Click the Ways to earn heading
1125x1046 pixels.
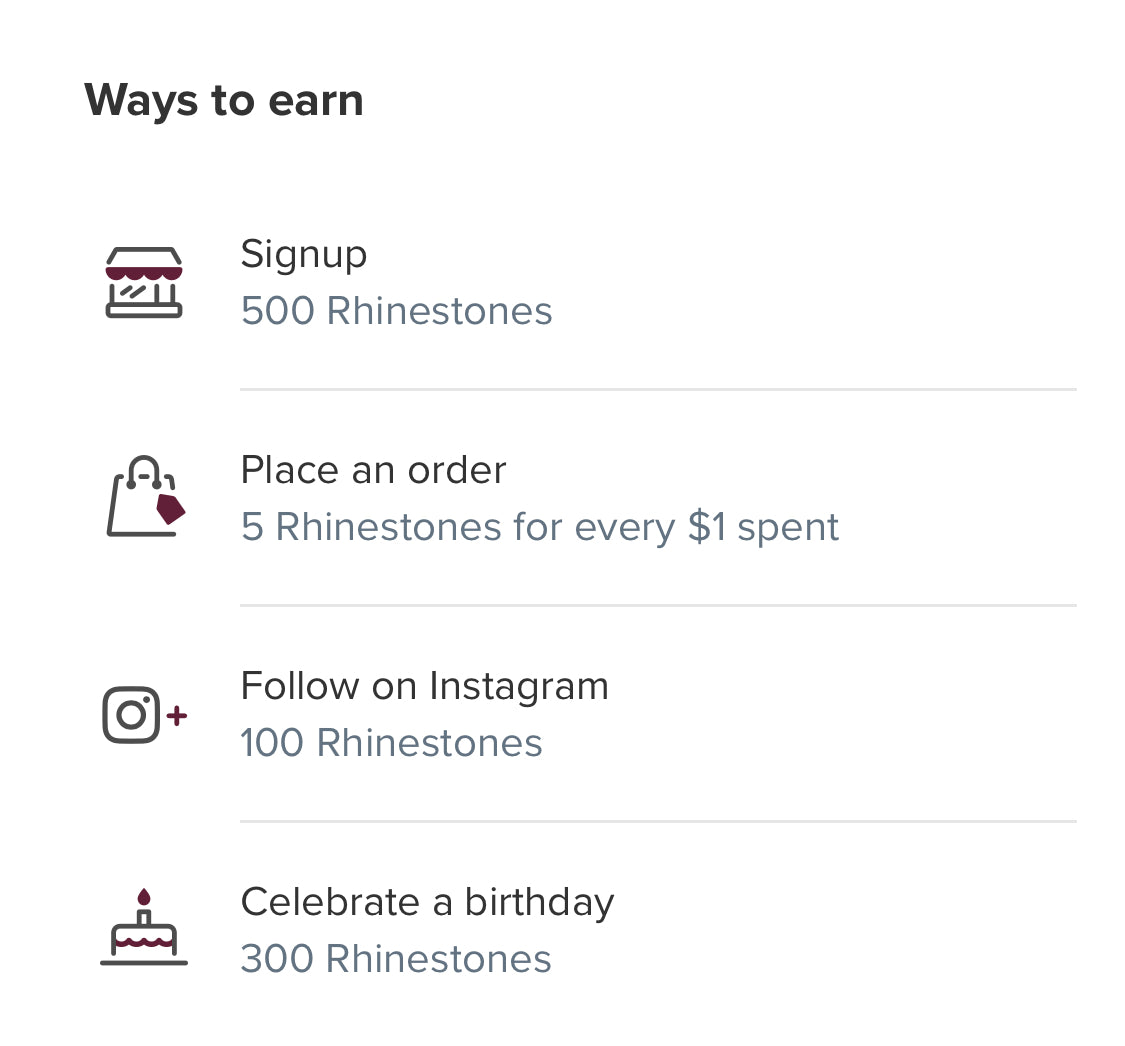[x=224, y=100]
